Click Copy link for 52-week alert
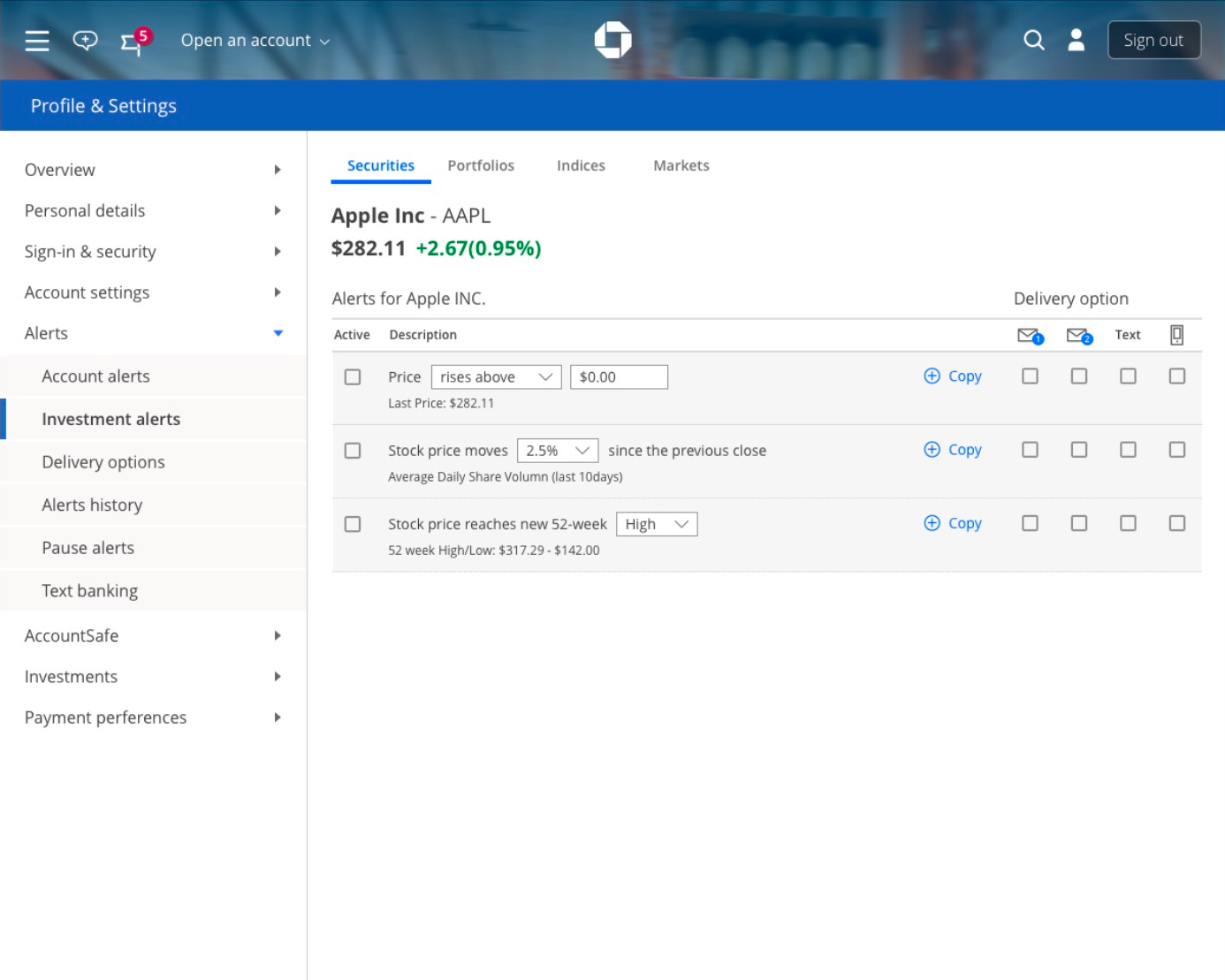Screen dimensions: 1225x980 coord(964,523)
